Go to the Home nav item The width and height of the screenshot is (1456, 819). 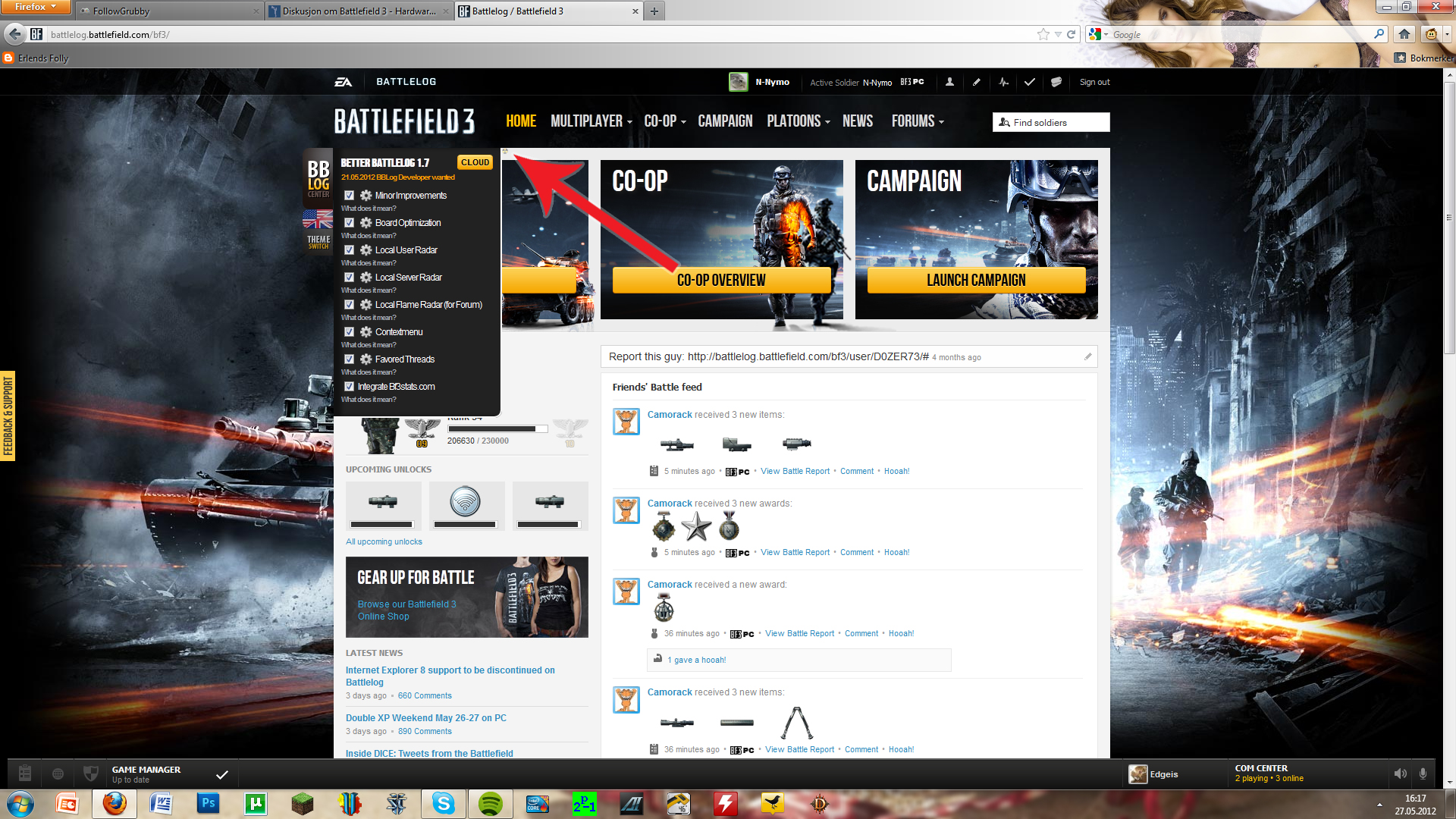tap(521, 121)
